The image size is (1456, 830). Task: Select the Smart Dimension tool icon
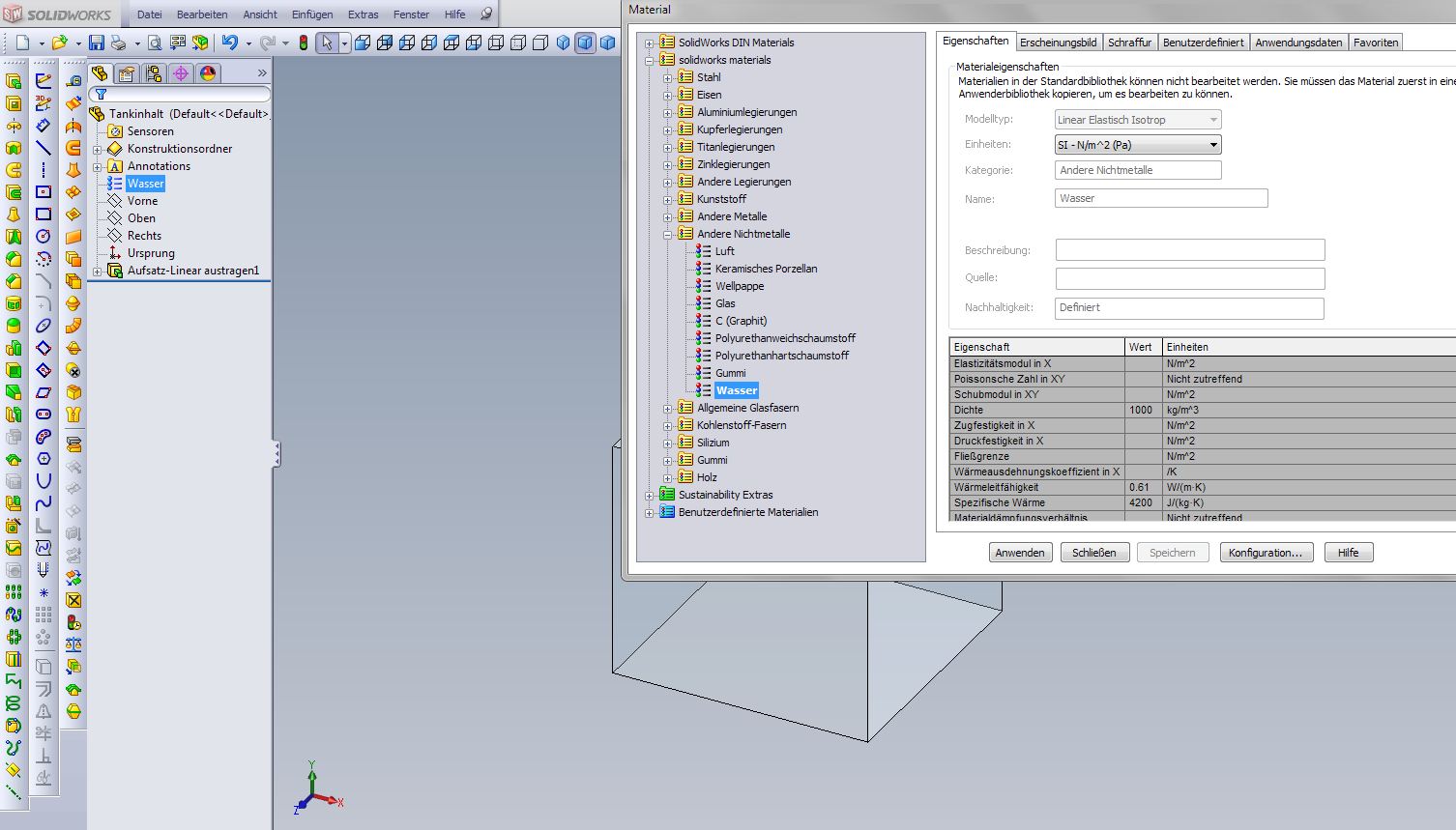[x=44, y=126]
